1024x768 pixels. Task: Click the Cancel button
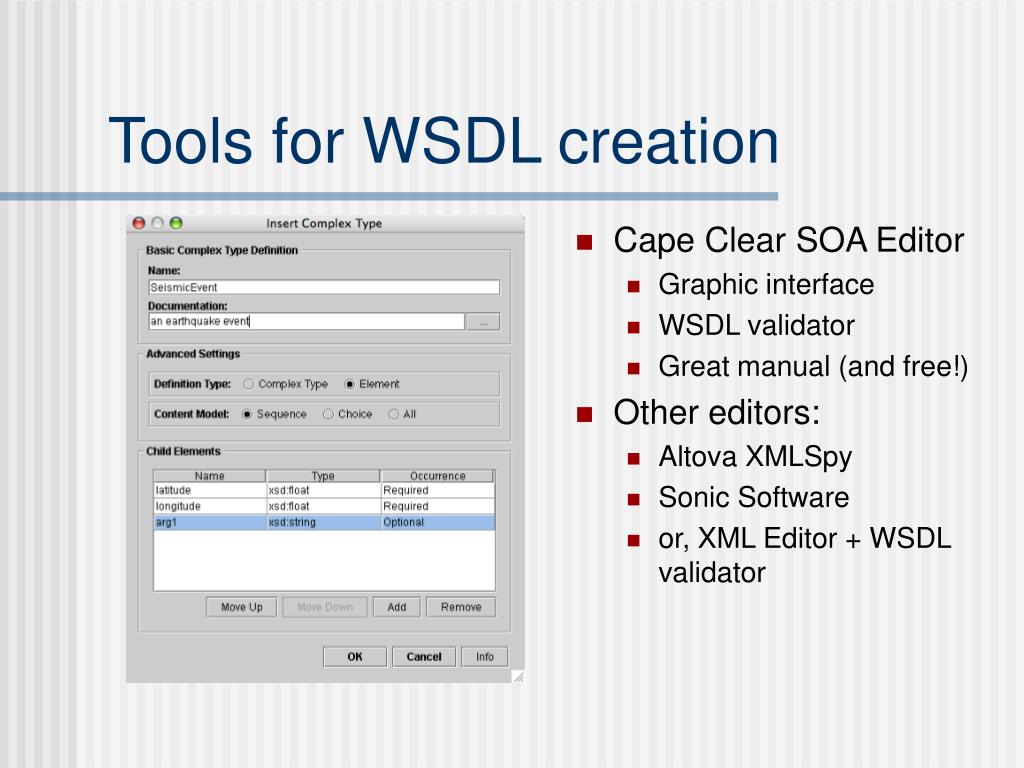tap(424, 657)
